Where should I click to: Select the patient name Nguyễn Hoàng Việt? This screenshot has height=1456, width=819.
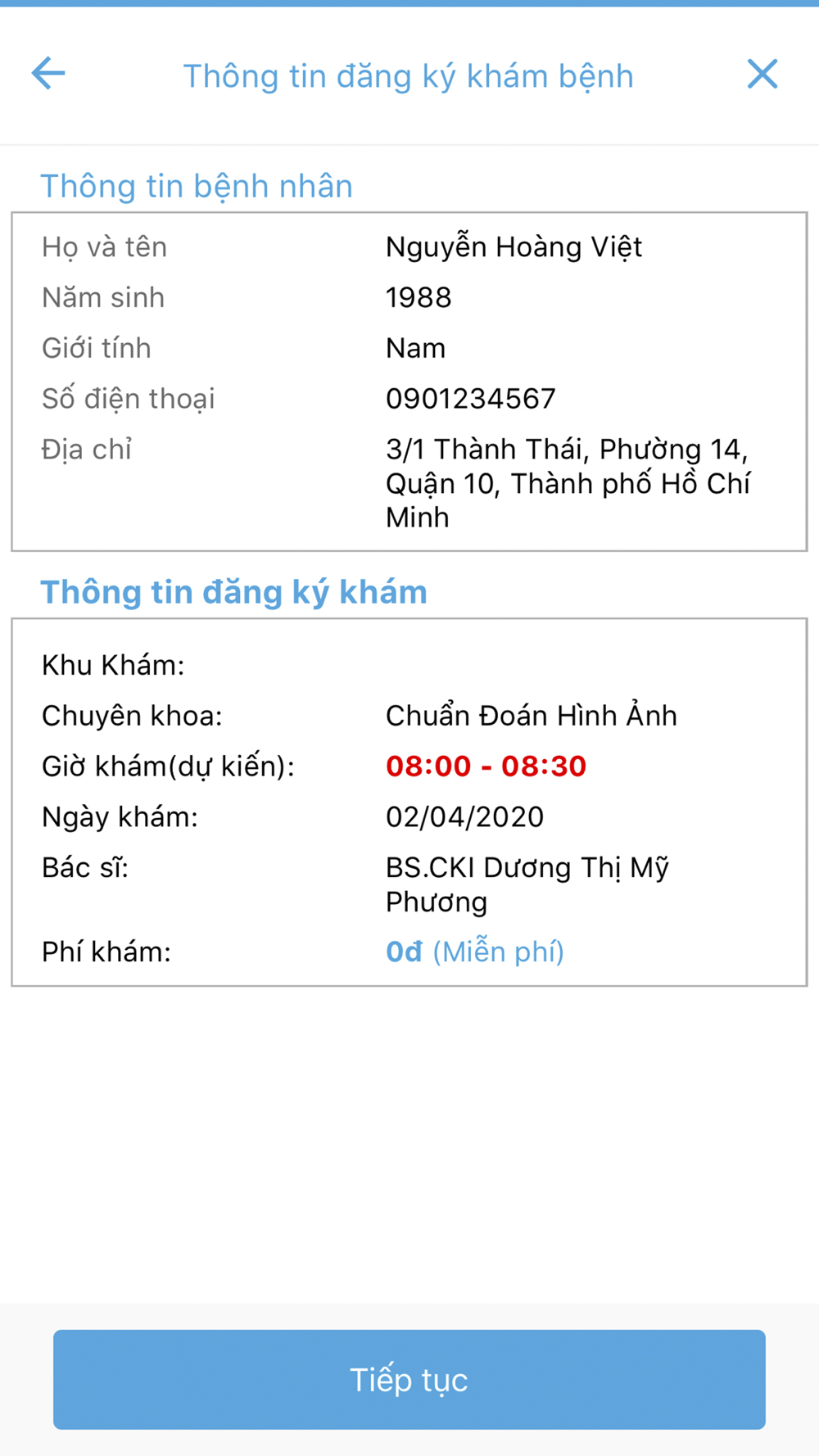tap(514, 247)
